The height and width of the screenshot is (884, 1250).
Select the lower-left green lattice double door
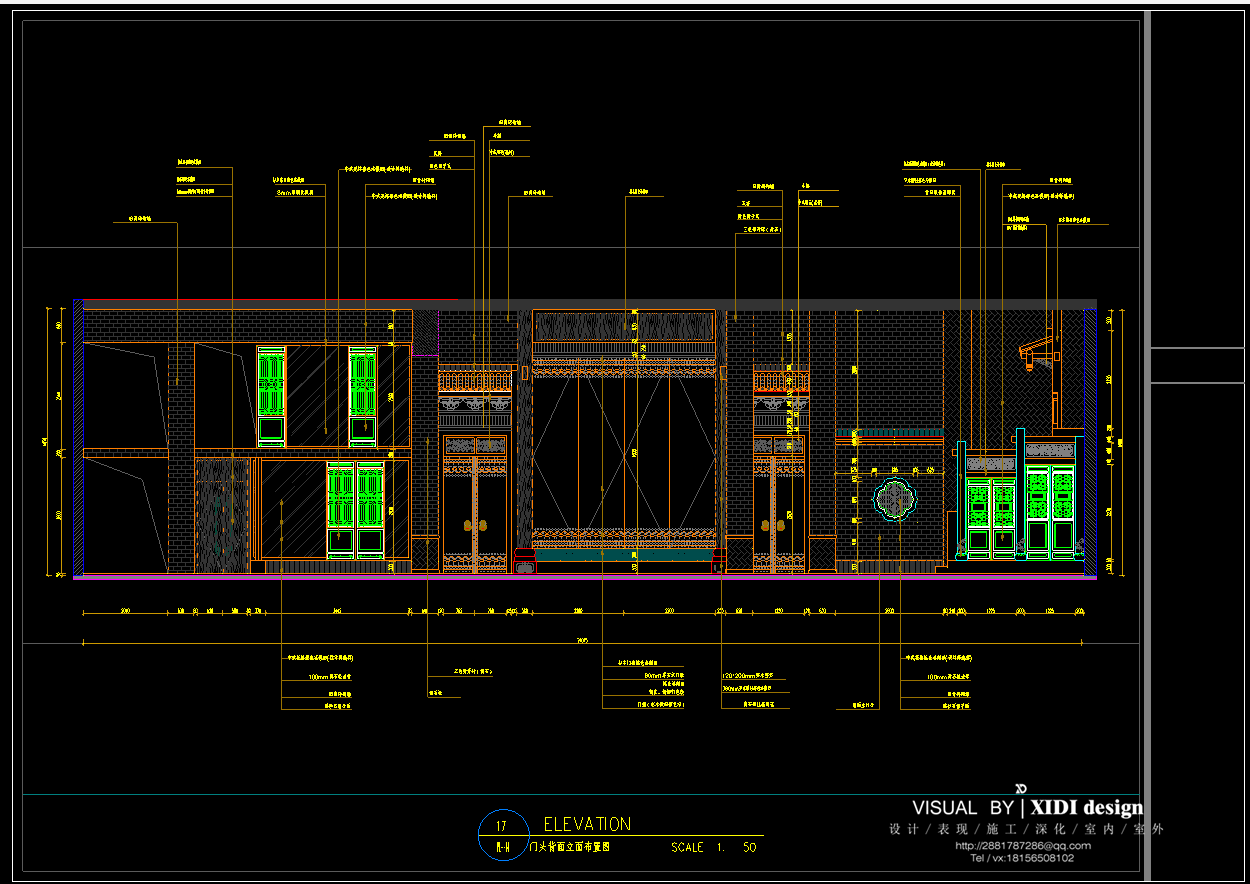(355, 510)
